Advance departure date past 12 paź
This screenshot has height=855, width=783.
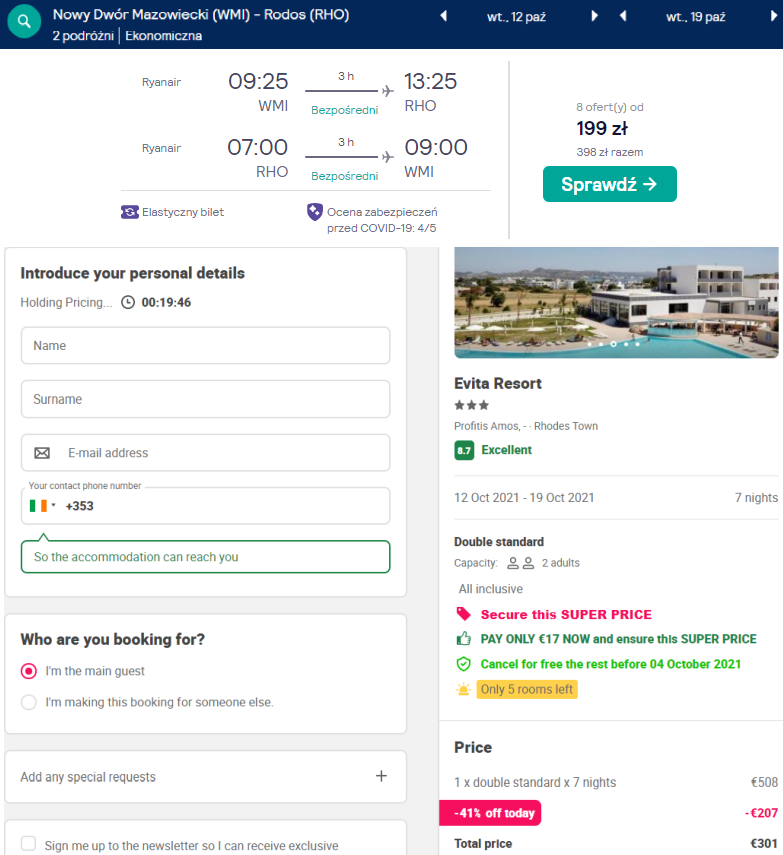(594, 16)
